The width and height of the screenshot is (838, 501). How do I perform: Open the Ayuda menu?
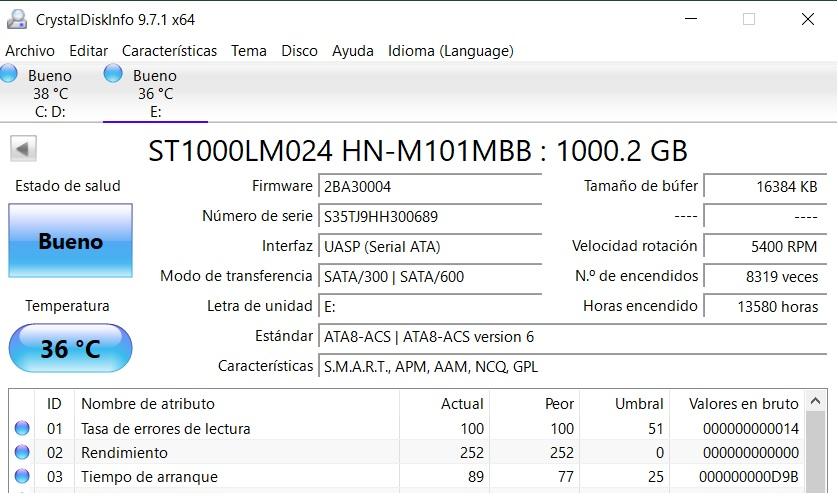tap(353, 51)
